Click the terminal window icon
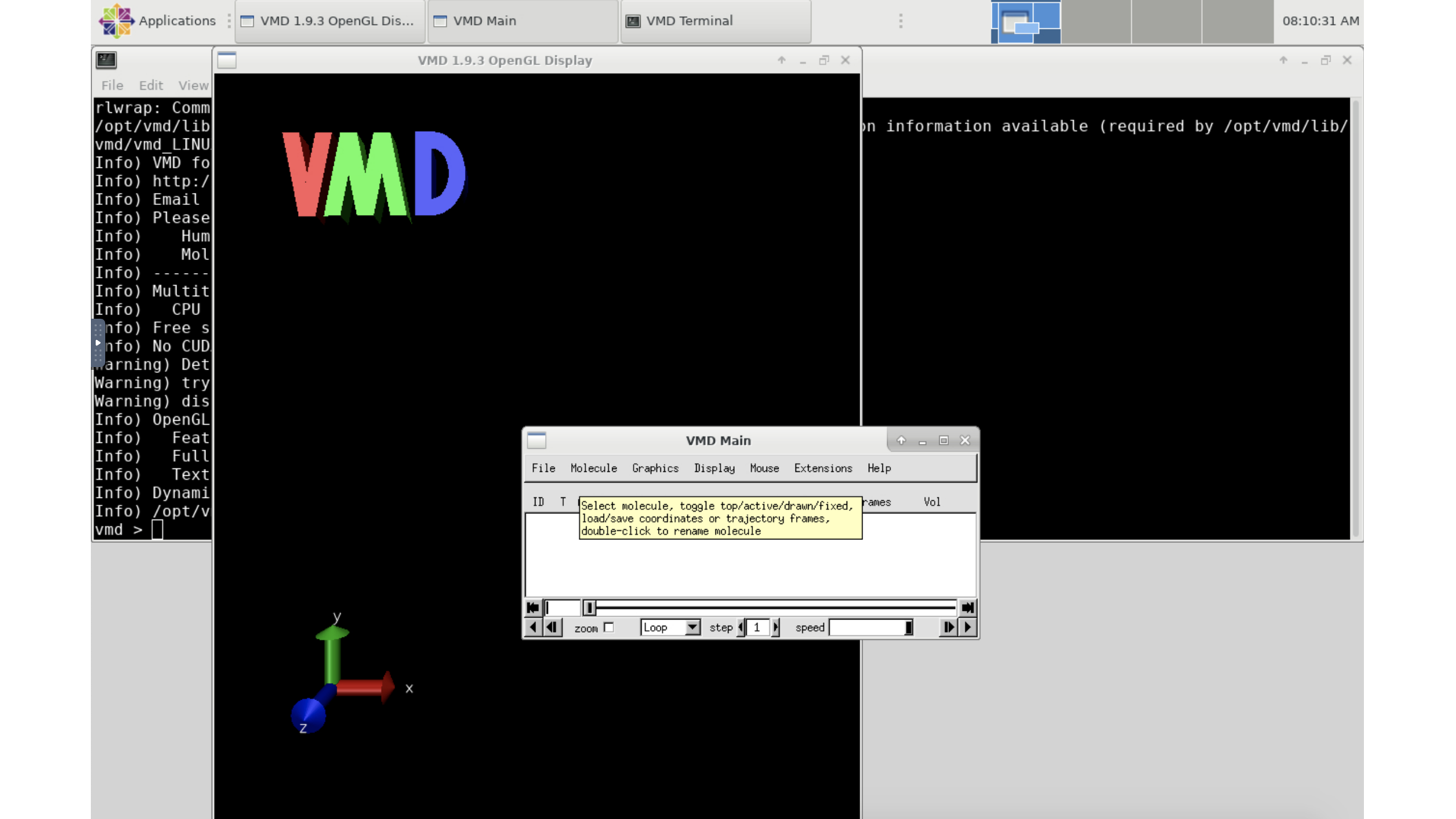 (106, 60)
